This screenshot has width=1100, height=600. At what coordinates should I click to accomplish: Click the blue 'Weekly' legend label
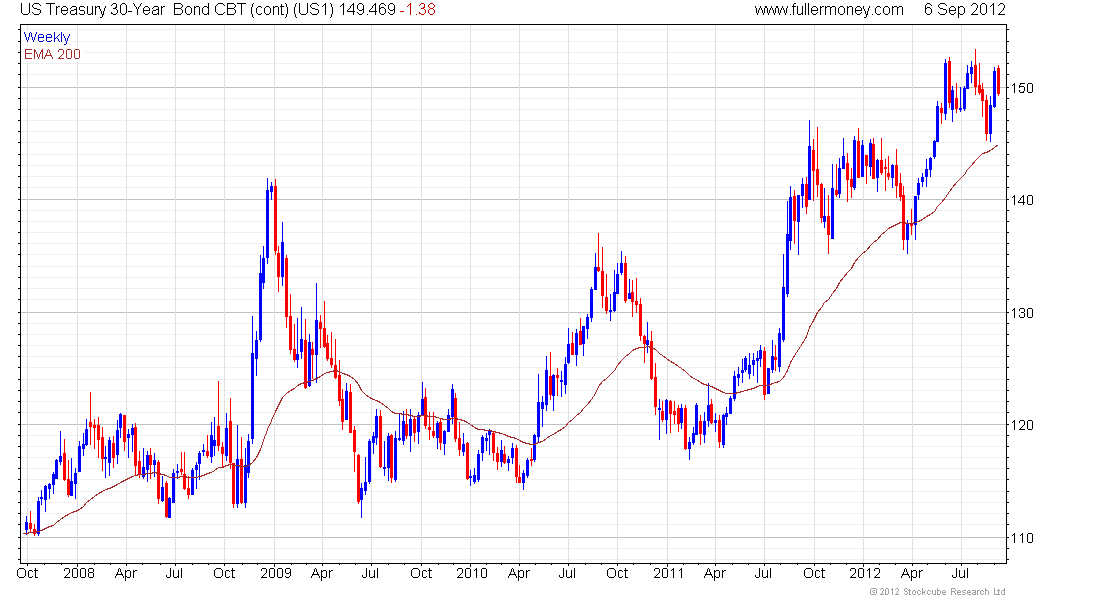[x=47, y=37]
